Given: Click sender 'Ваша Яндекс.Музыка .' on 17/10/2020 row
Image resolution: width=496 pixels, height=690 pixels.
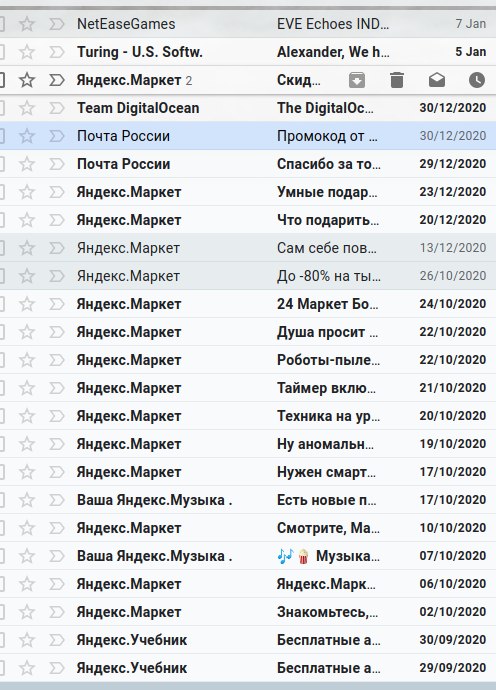Looking at the screenshot, I should pos(154,500).
